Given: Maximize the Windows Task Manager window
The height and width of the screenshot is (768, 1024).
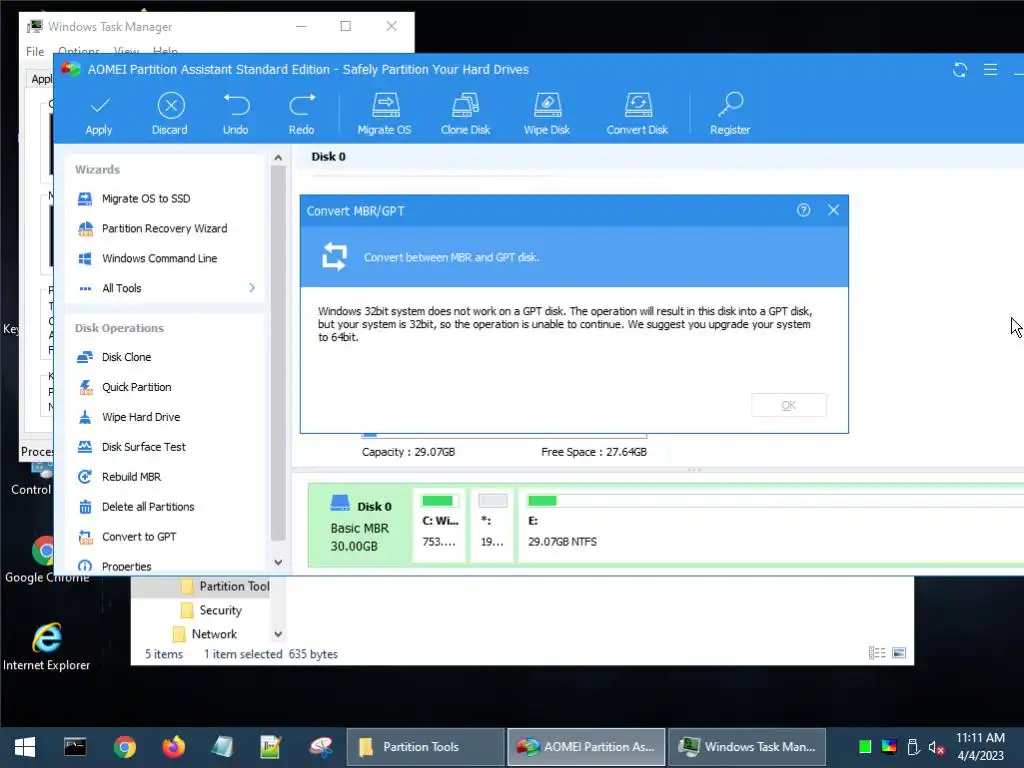Looking at the screenshot, I should [345, 26].
